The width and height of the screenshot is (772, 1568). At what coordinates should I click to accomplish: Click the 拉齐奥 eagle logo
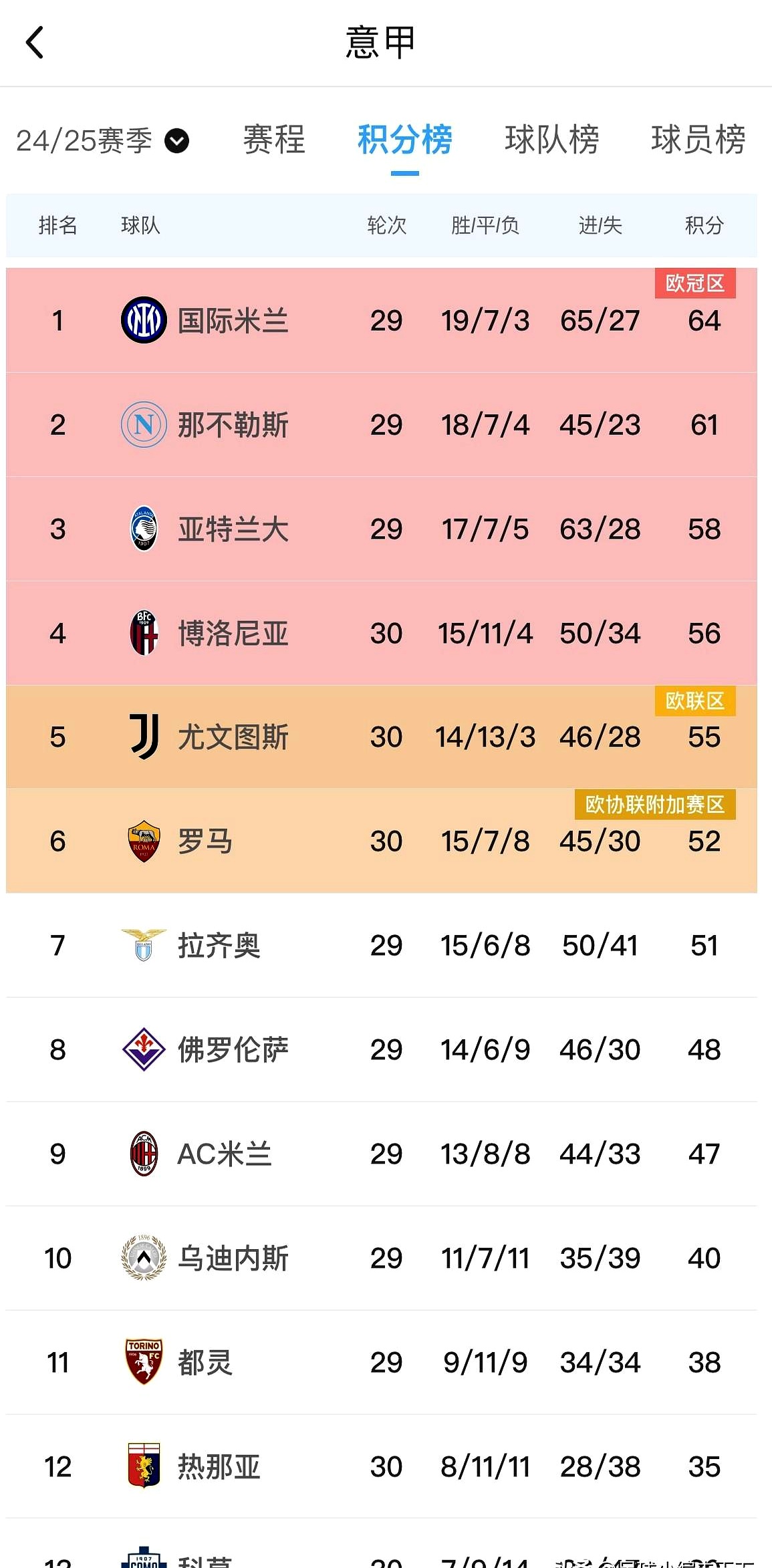click(144, 945)
